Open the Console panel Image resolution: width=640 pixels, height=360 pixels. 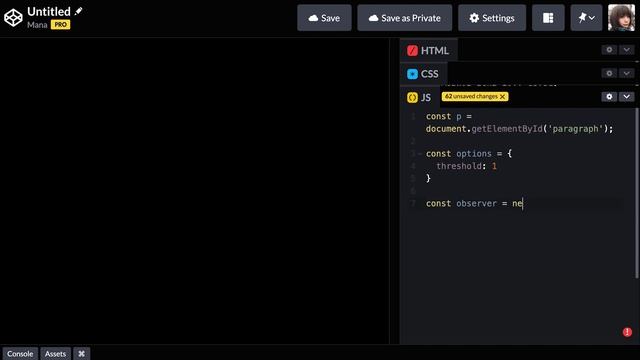[20, 353]
